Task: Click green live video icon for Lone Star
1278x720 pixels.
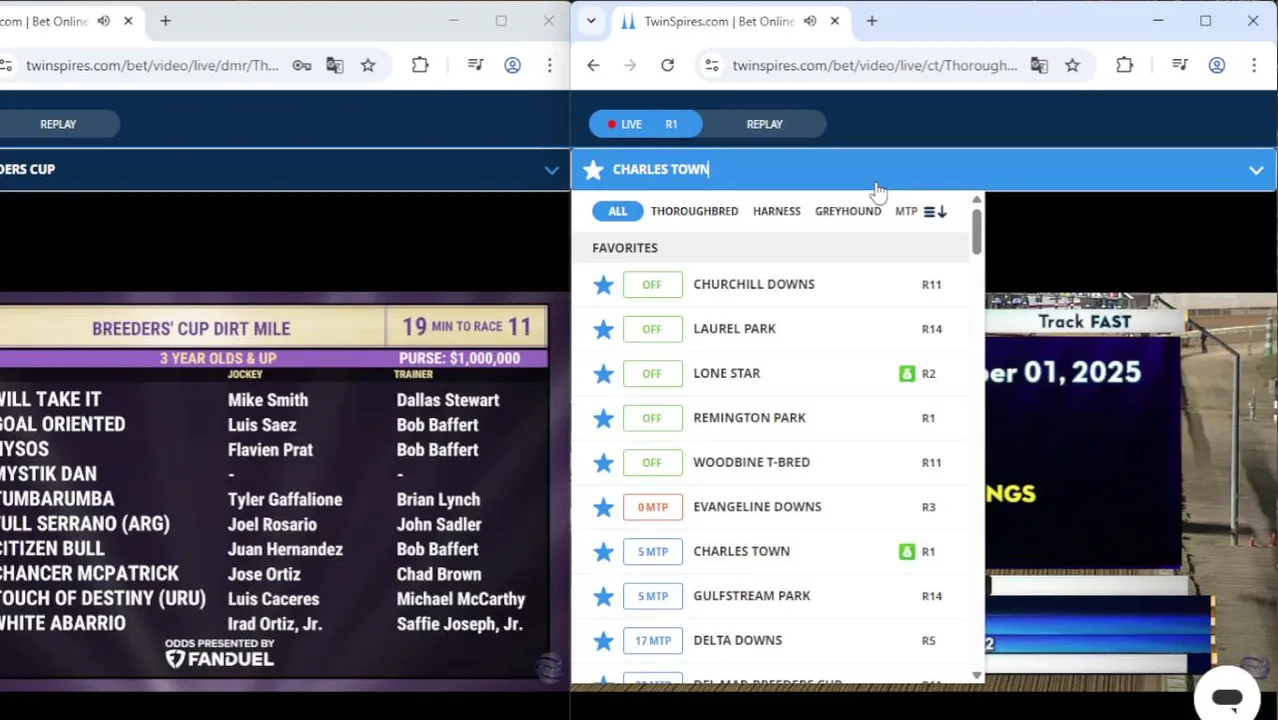Action: pos(907,374)
